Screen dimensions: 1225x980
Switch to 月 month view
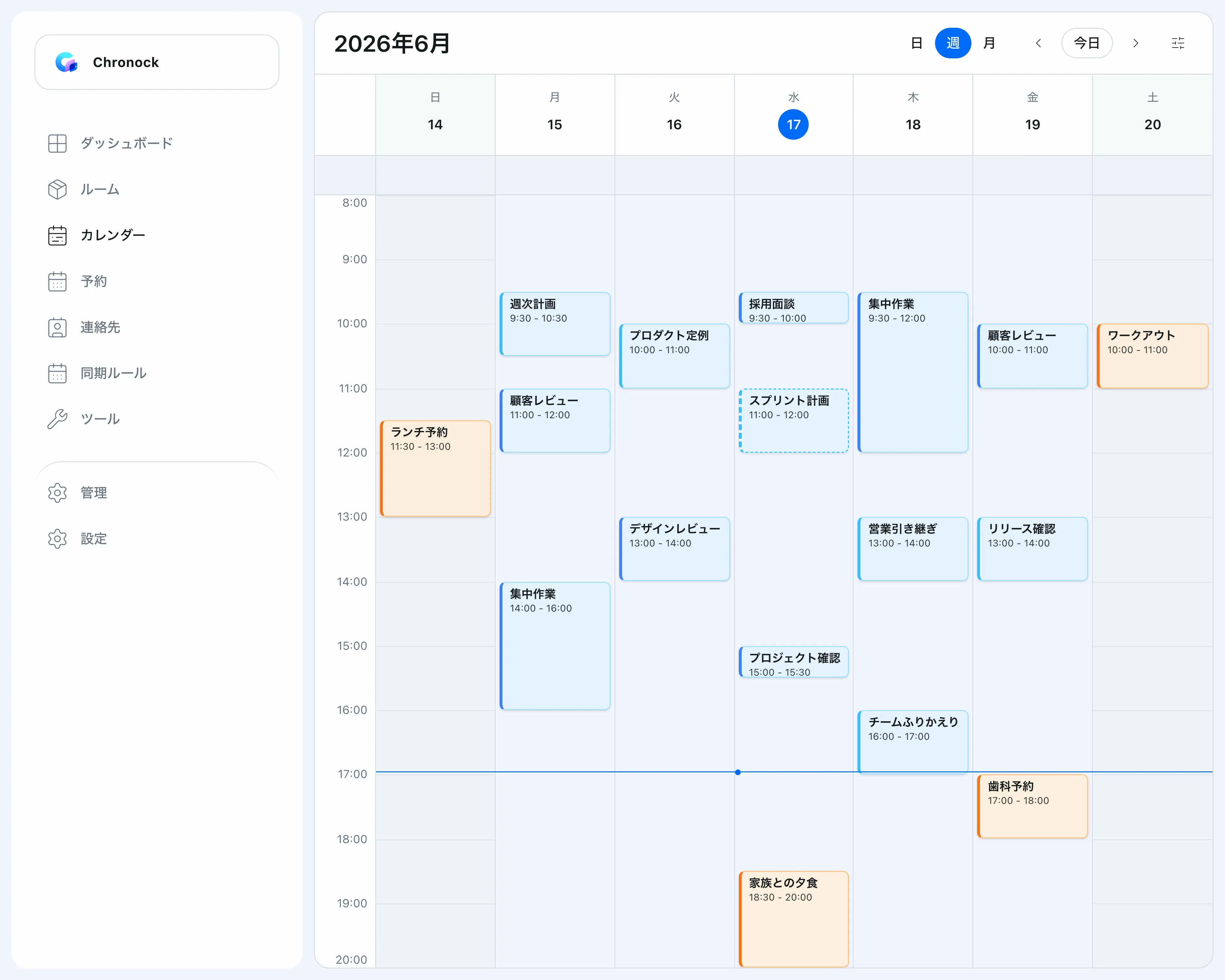989,43
